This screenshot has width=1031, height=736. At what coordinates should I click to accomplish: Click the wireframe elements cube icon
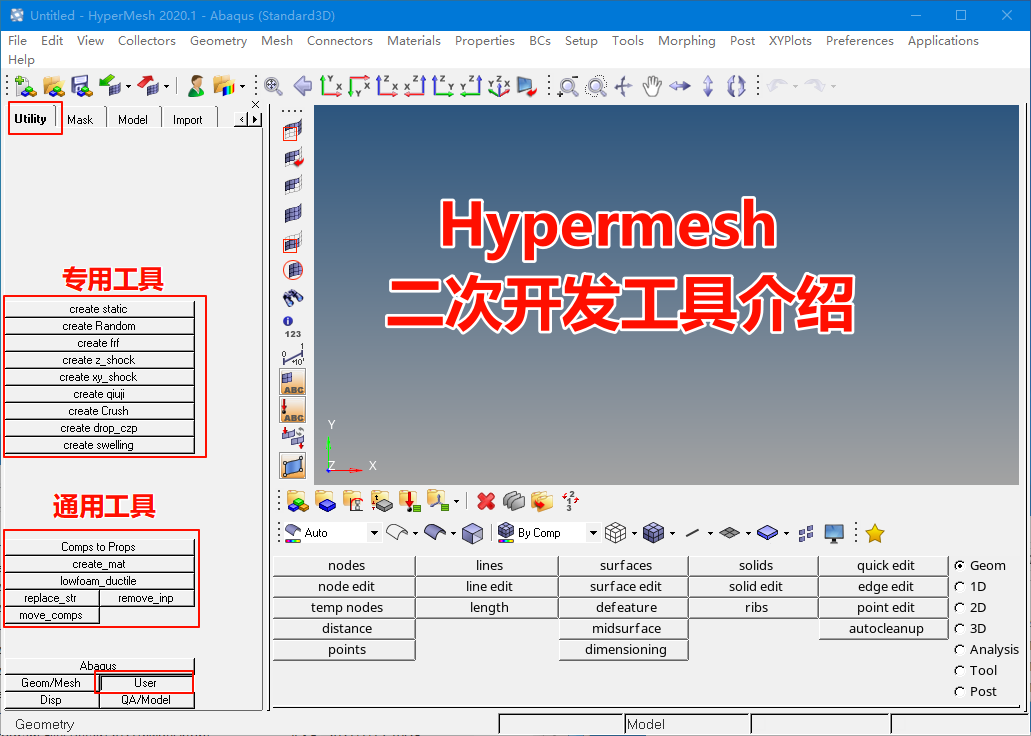coord(615,533)
